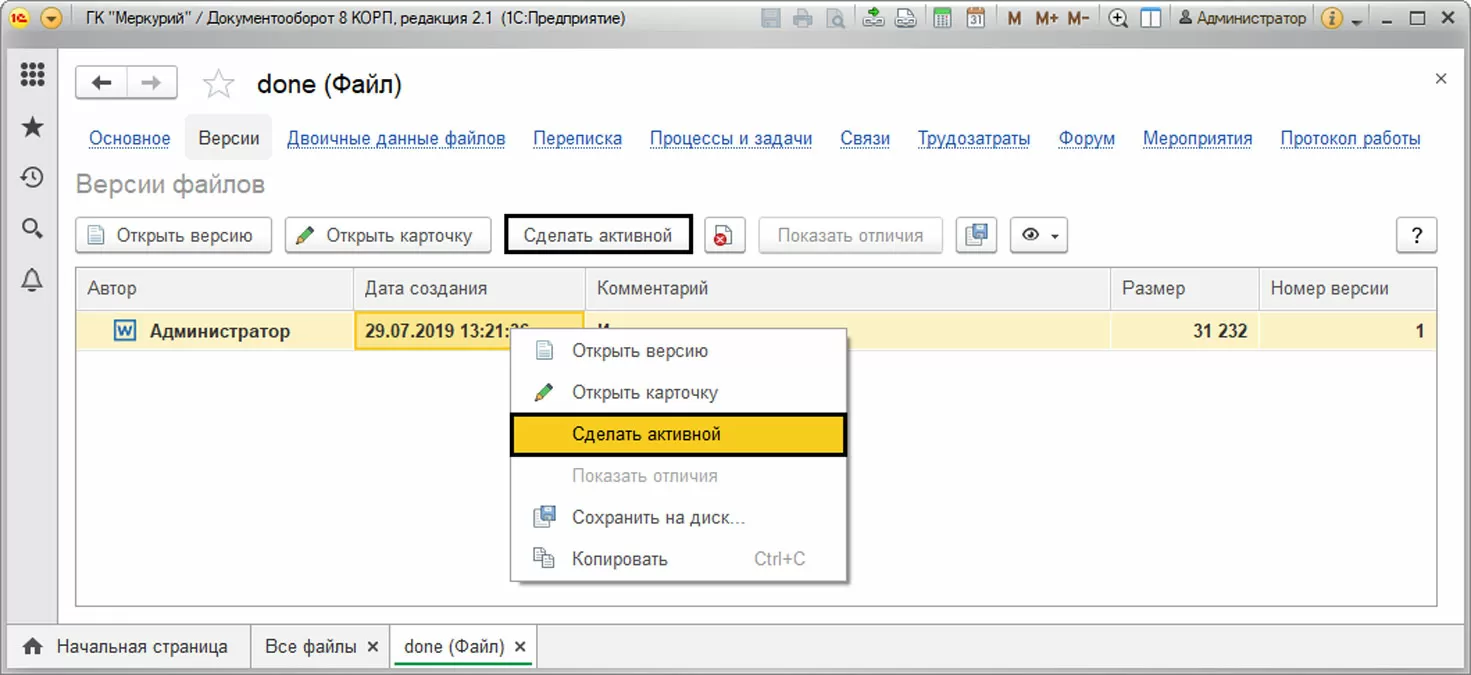Viewport: 1471px width, 675px height.
Task: Open the 1C main menu round dropdown
Action: (50, 18)
